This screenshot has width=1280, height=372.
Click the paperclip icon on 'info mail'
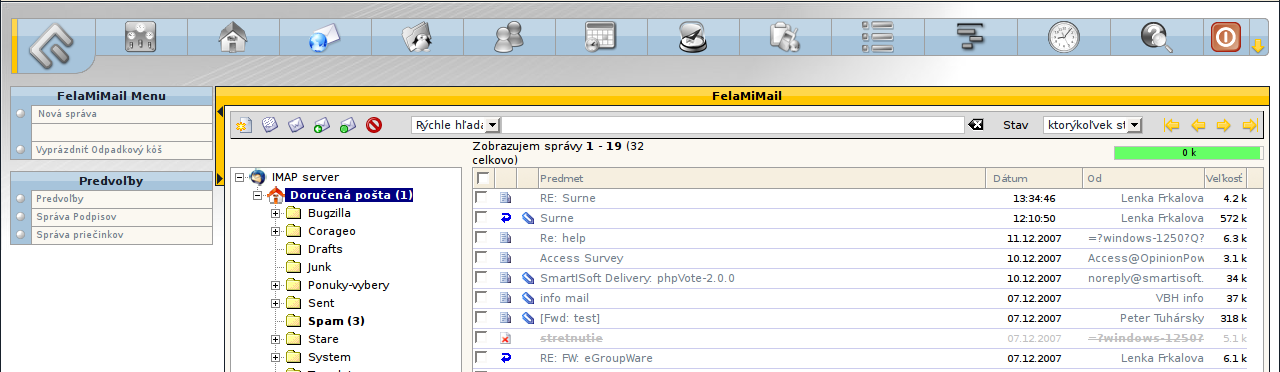coord(528,298)
